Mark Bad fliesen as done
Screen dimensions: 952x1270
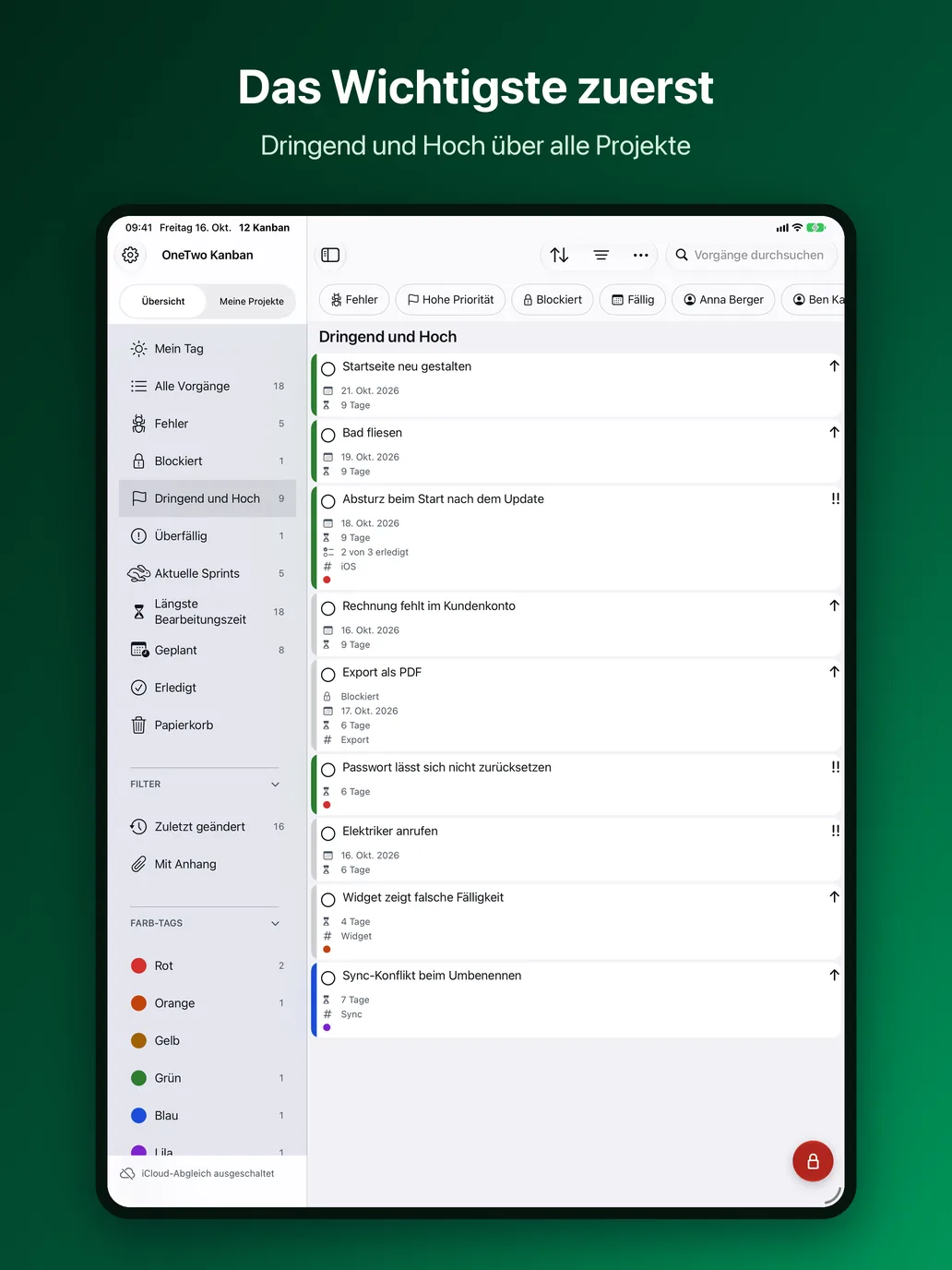coord(327,435)
